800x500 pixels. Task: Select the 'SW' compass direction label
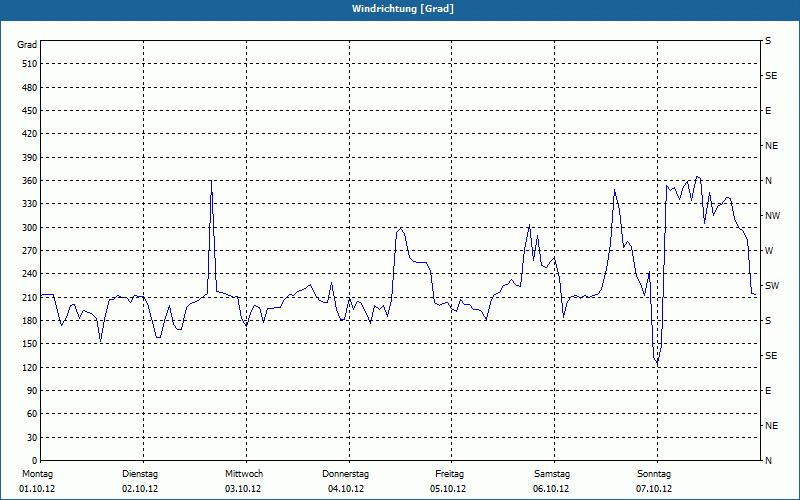click(x=772, y=286)
